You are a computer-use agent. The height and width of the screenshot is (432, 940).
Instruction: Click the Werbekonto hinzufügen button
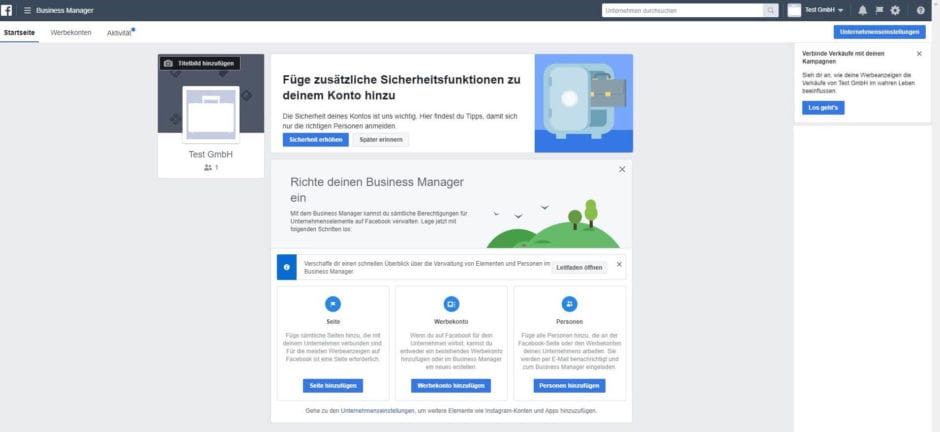click(451, 385)
